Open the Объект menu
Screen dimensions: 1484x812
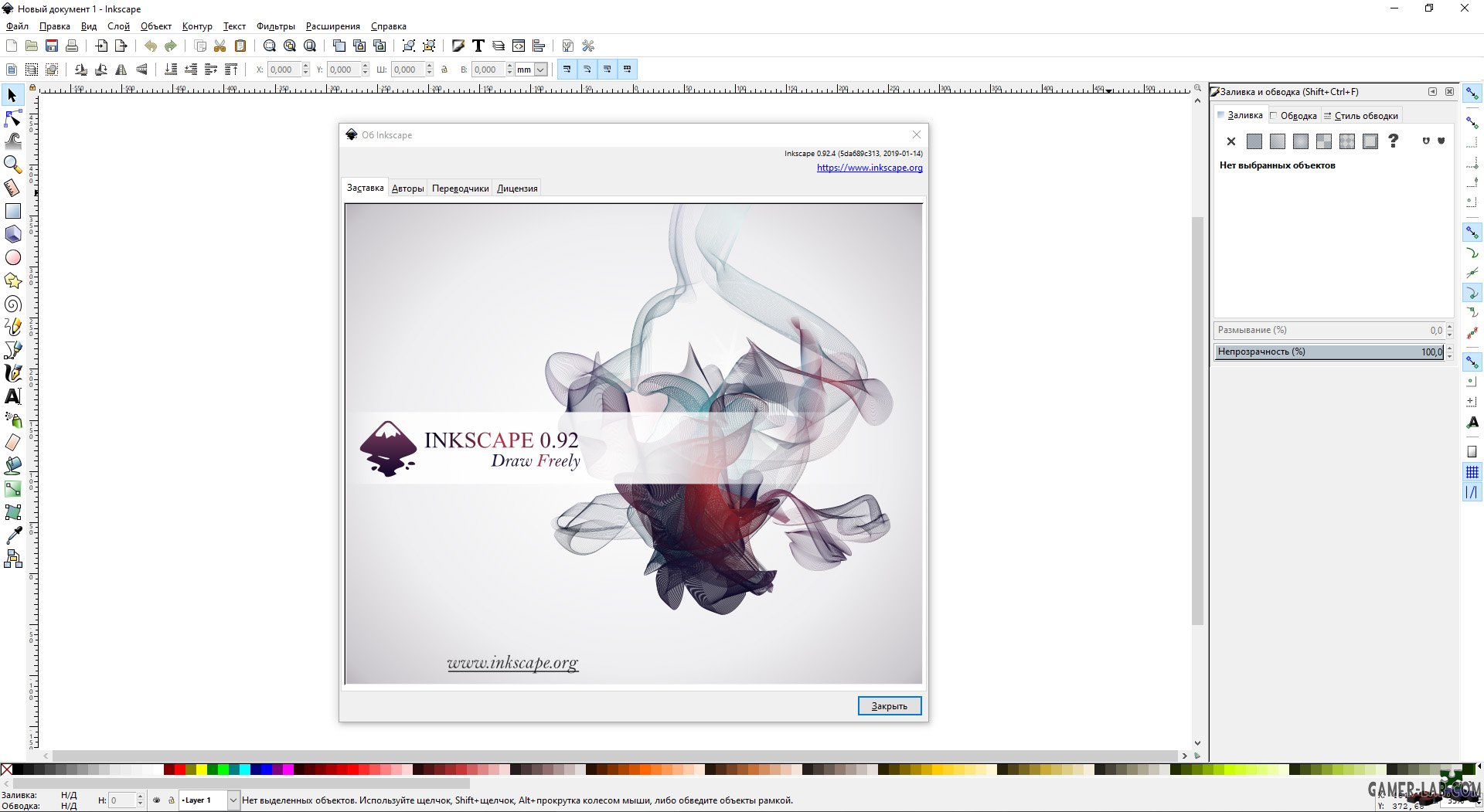click(155, 26)
